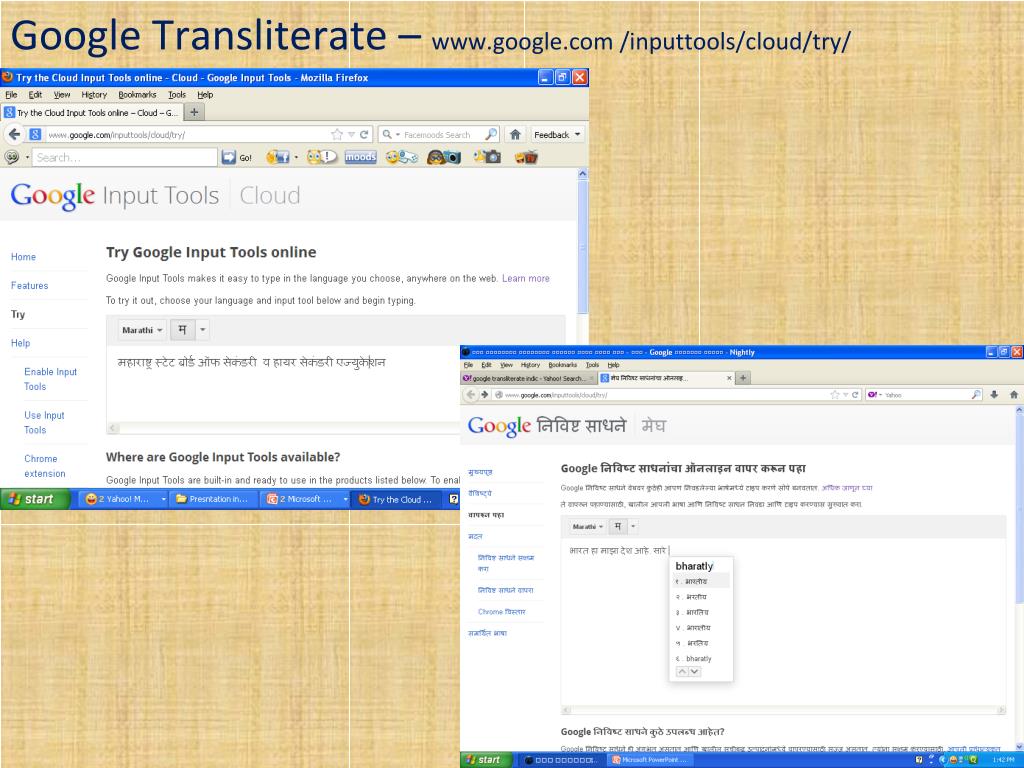Click the Start button on the upper taskbar

coord(35,499)
